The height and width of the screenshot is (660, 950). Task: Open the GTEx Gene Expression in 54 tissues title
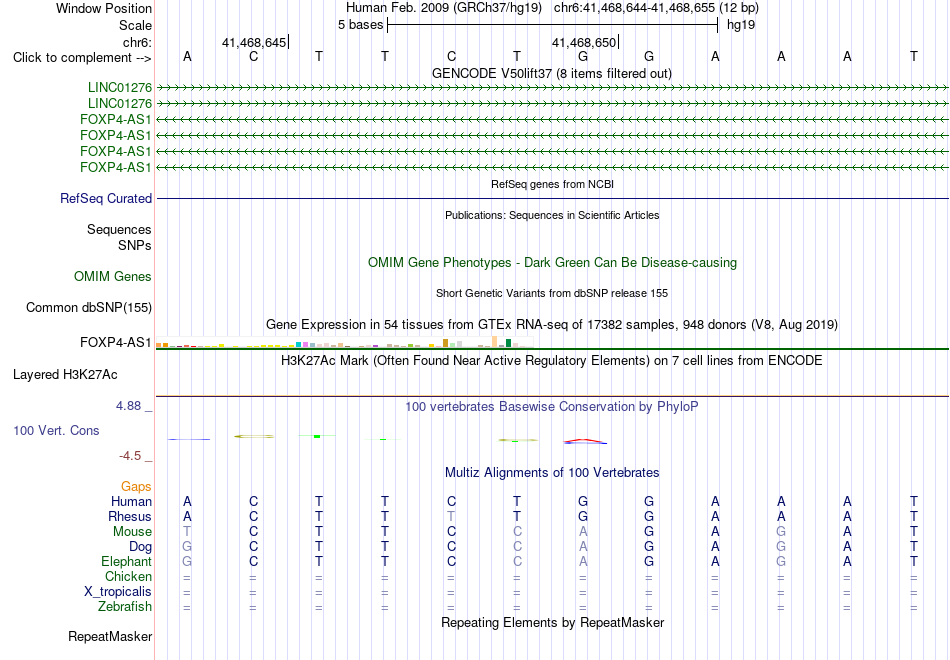tap(552, 324)
